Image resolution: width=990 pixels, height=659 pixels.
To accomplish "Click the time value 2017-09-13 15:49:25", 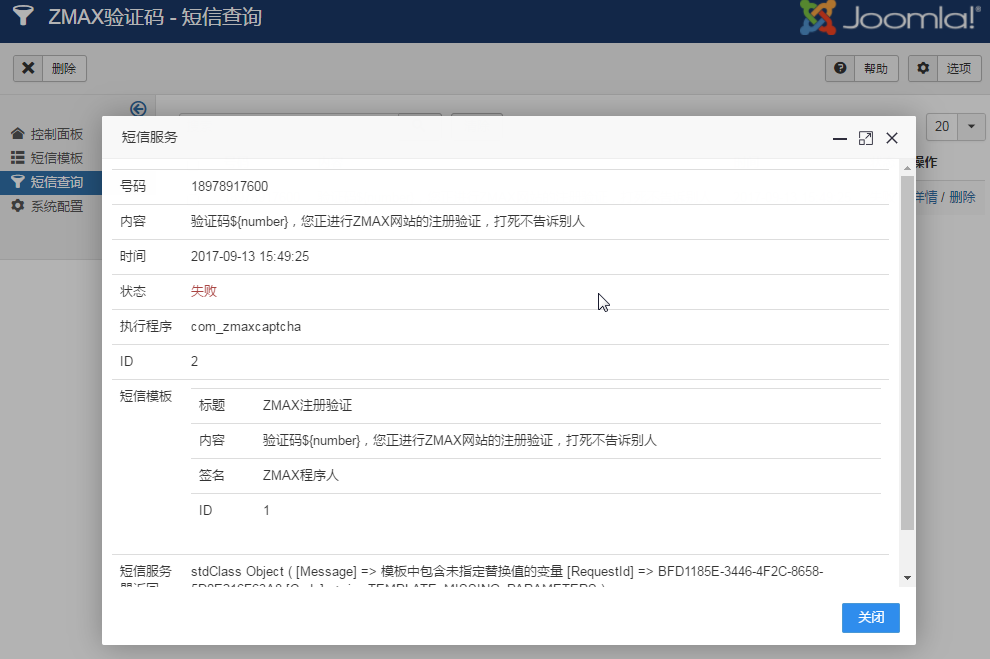I will point(250,256).
